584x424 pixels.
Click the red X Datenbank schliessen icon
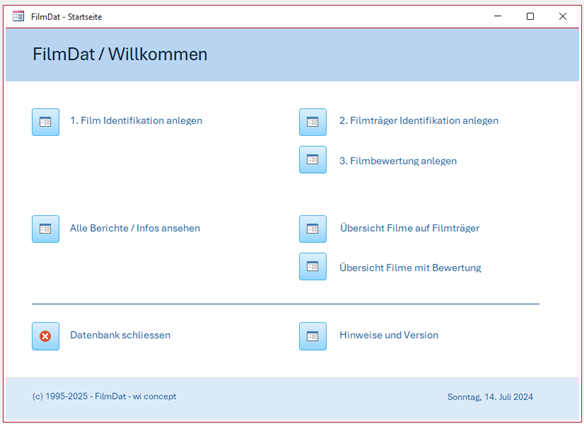click(45, 336)
